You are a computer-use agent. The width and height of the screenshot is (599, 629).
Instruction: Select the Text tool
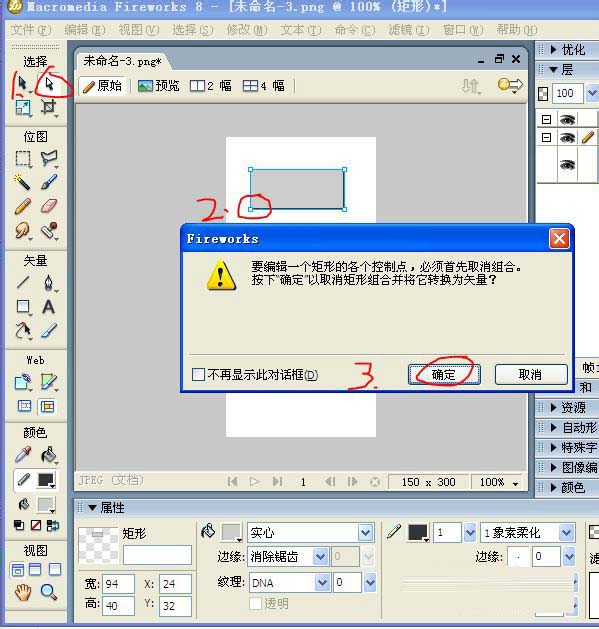pos(49,307)
